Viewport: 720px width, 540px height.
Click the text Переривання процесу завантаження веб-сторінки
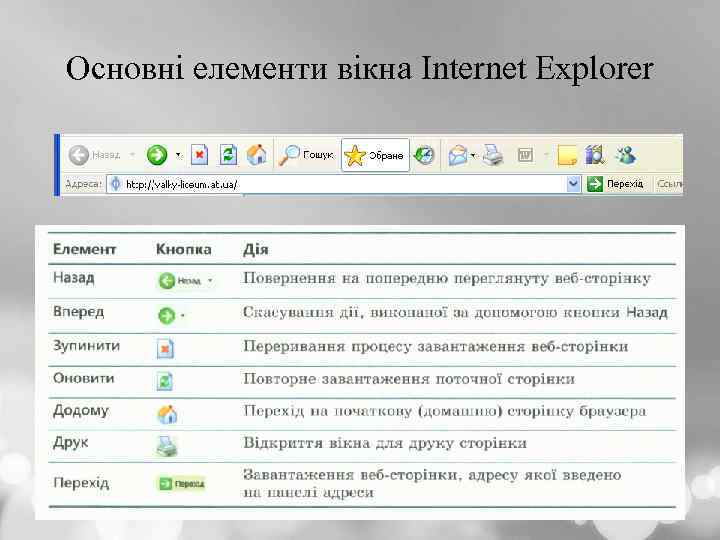tap(435, 346)
